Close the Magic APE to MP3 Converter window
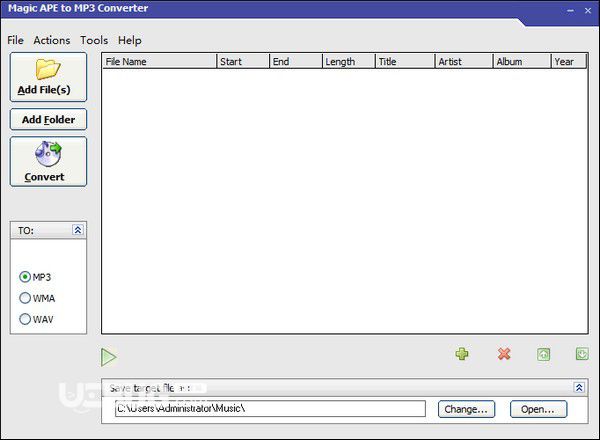600x440 pixels. point(588,11)
